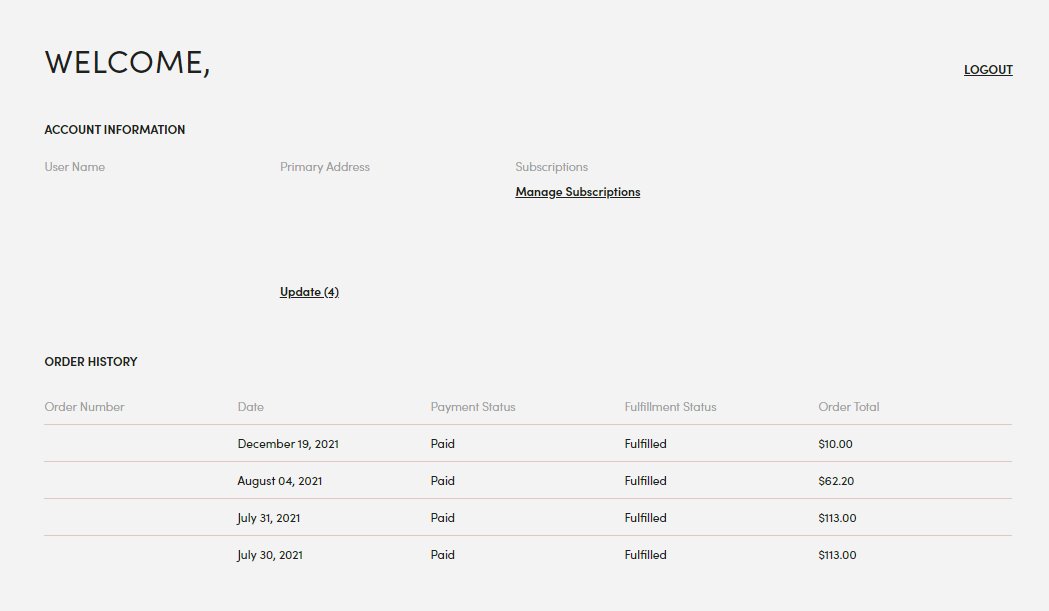Select the July 30, 2021 order date
1049x611 pixels.
270,555
